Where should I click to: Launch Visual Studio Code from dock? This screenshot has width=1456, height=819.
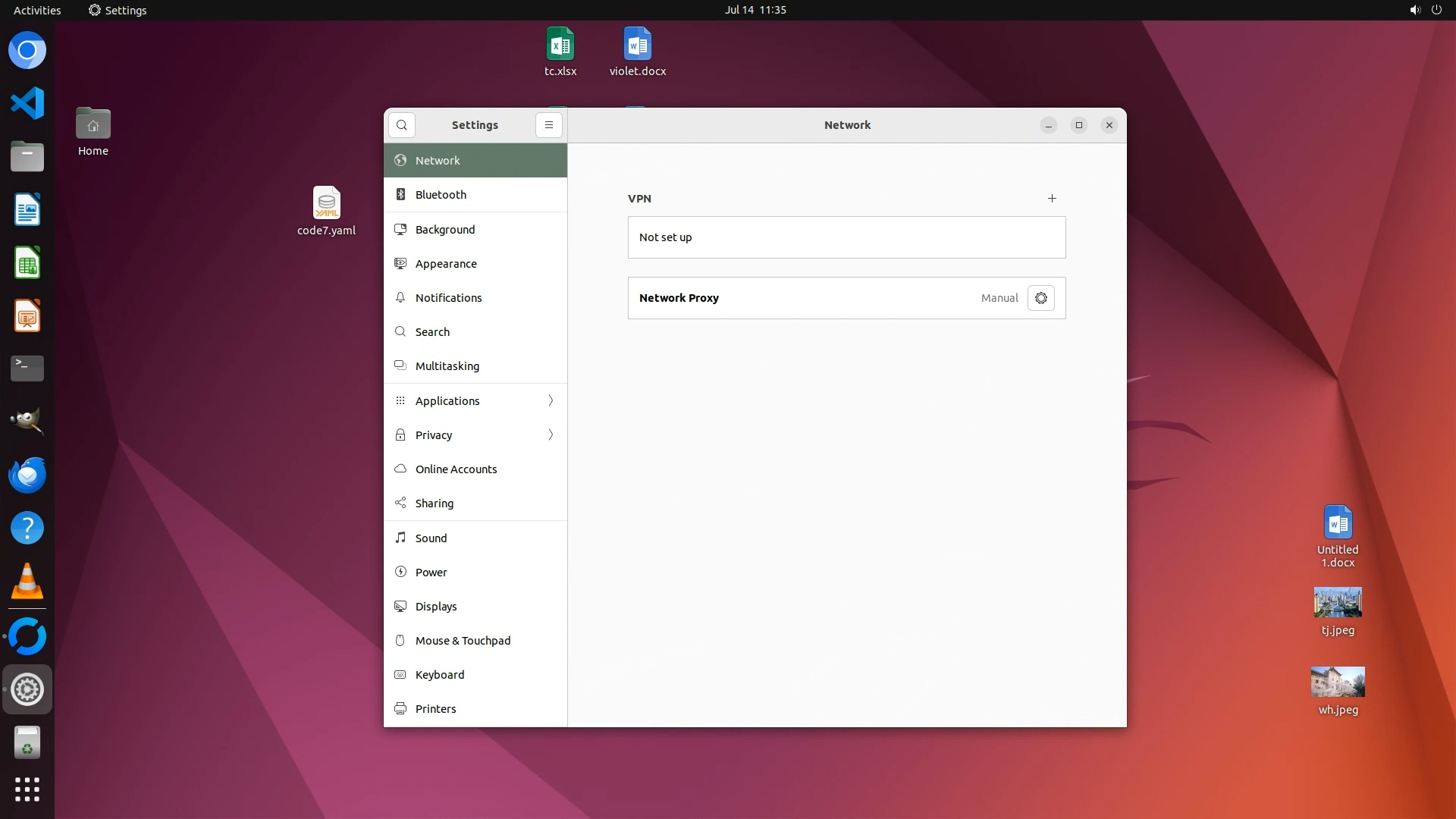[27, 103]
